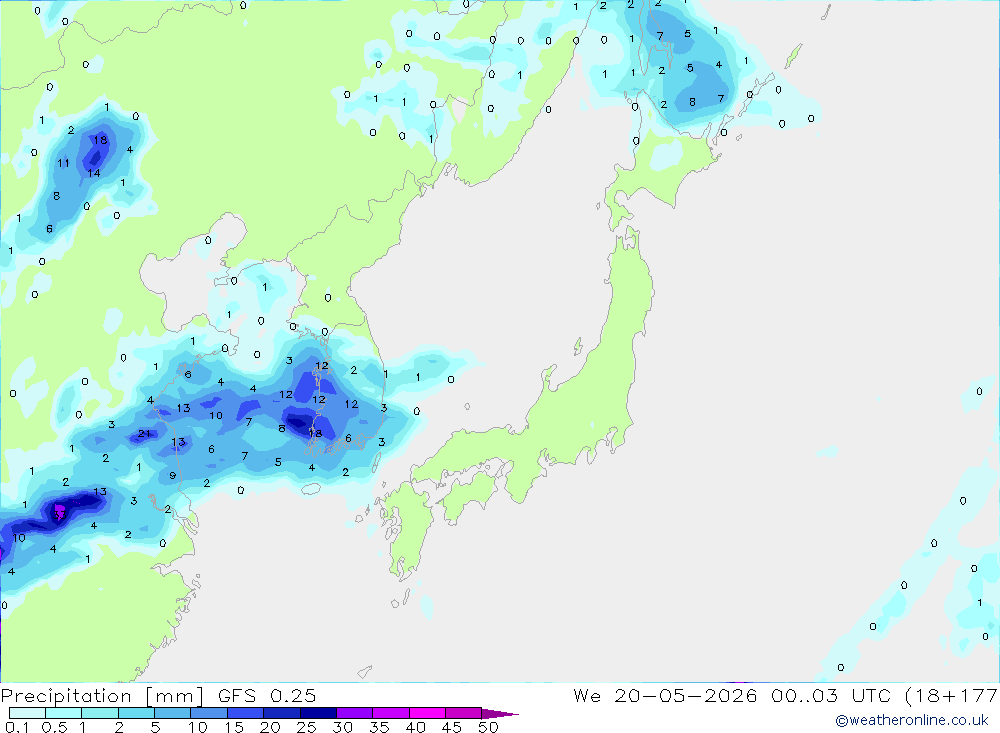The image size is (1000, 733).
Task: Choose the 25–30 mm navy legend swatch
Action: (318, 713)
